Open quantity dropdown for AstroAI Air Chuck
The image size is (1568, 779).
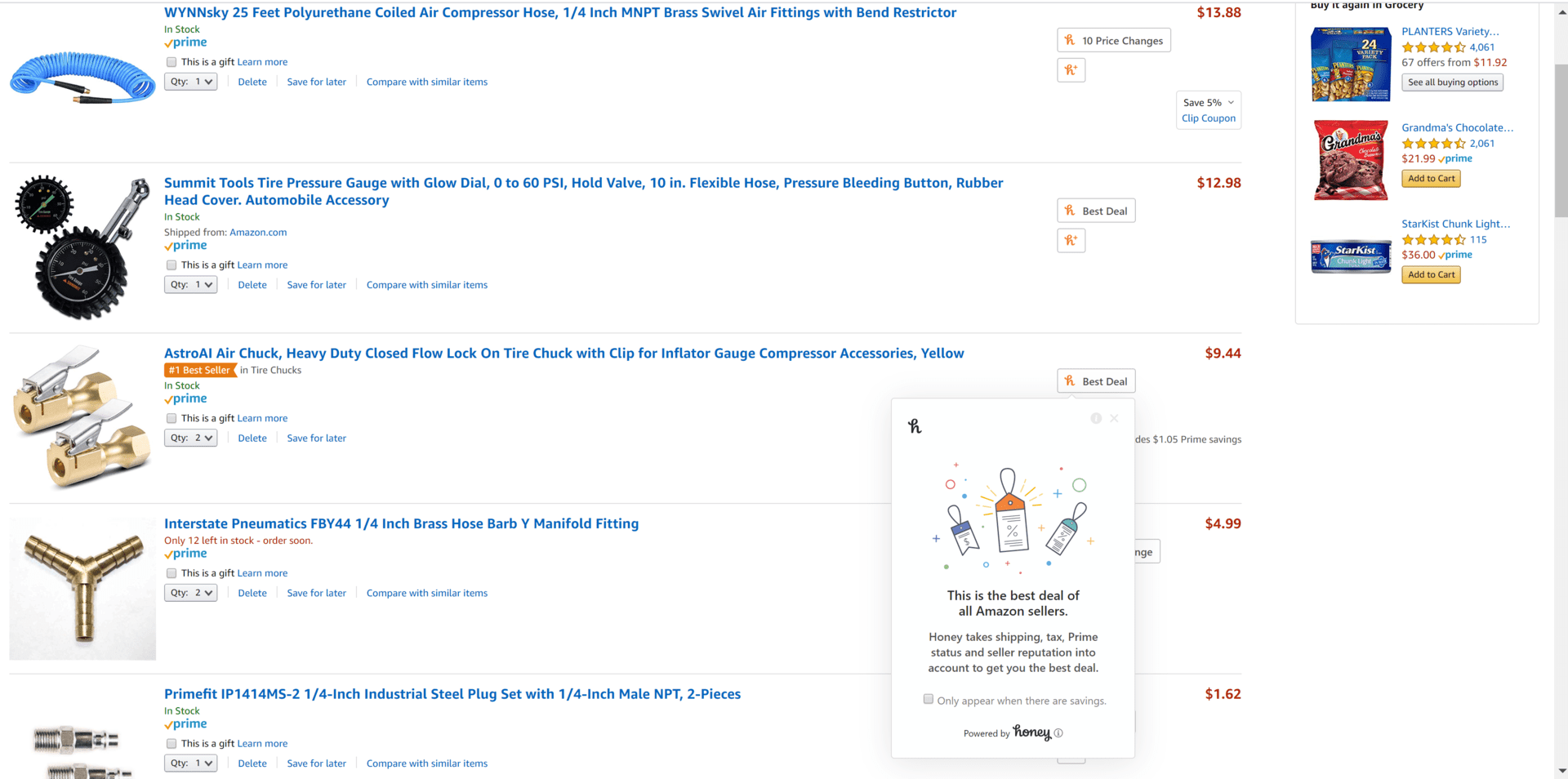[x=191, y=438]
